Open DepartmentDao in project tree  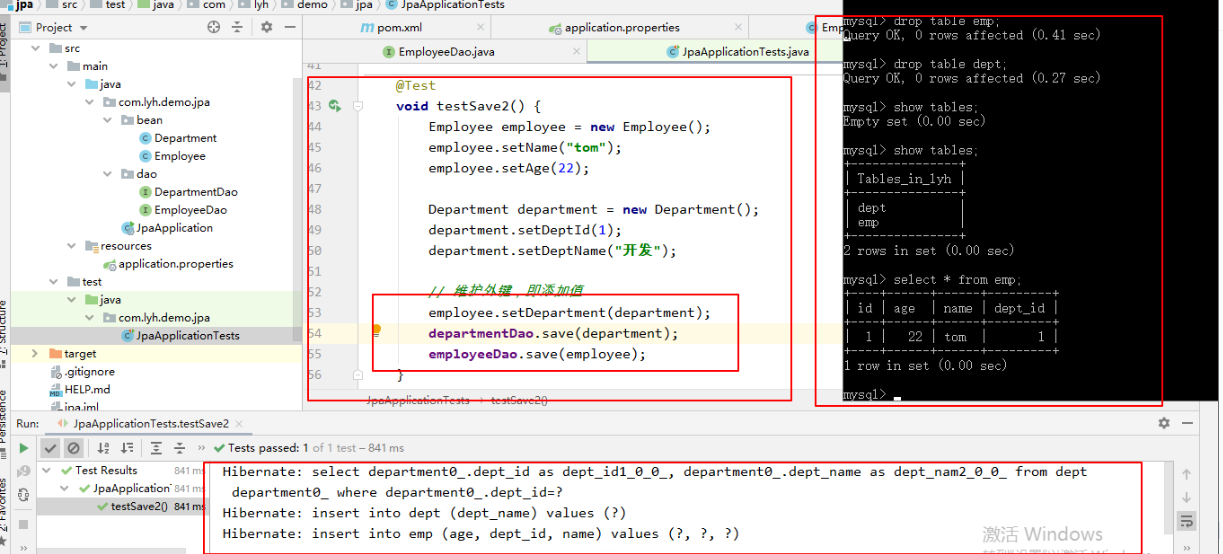pos(187,192)
